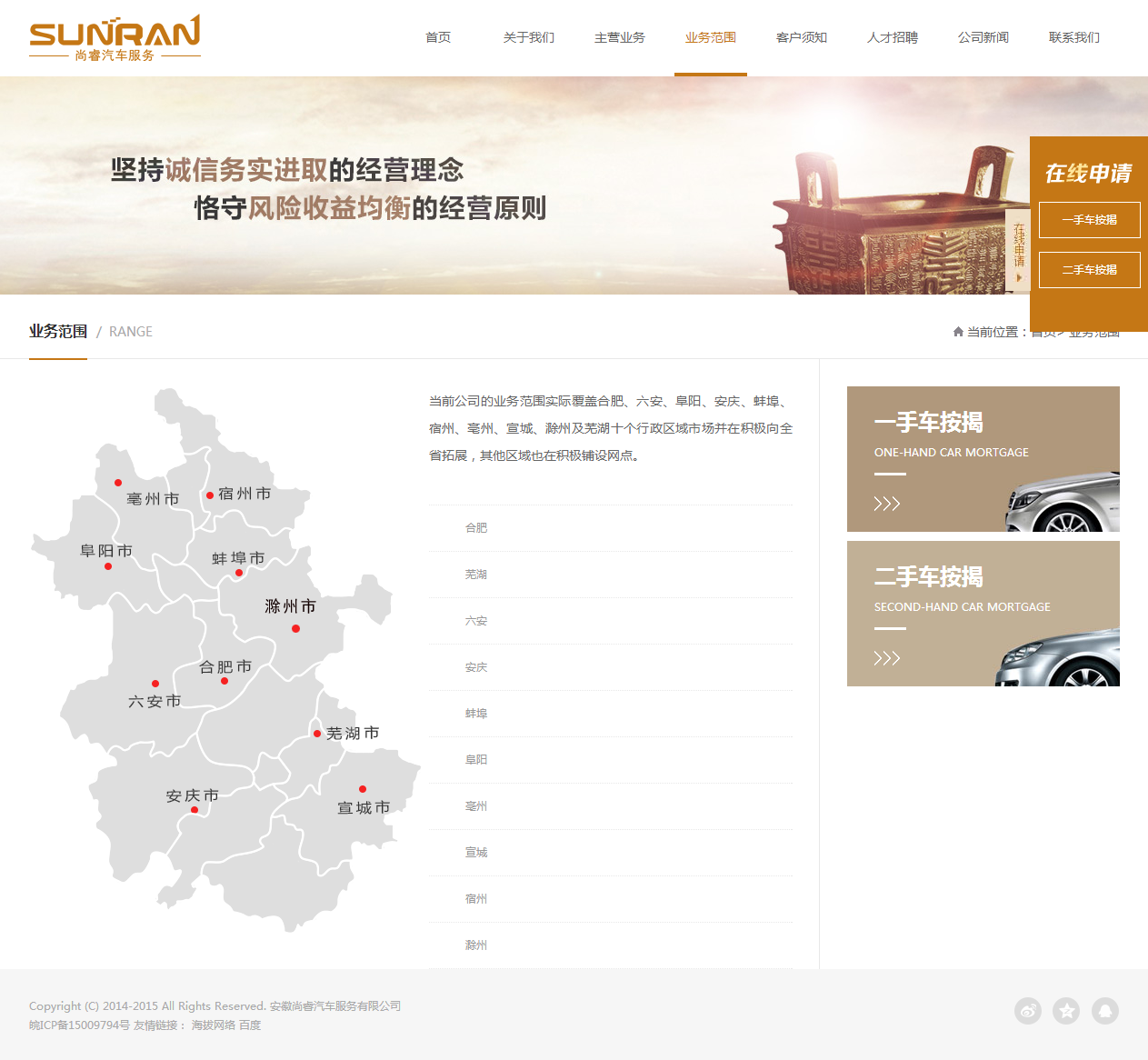This screenshot has height=1060, width=1148.
Task: Click the SUNRAN company logo
Action: (x=115, y=38)
